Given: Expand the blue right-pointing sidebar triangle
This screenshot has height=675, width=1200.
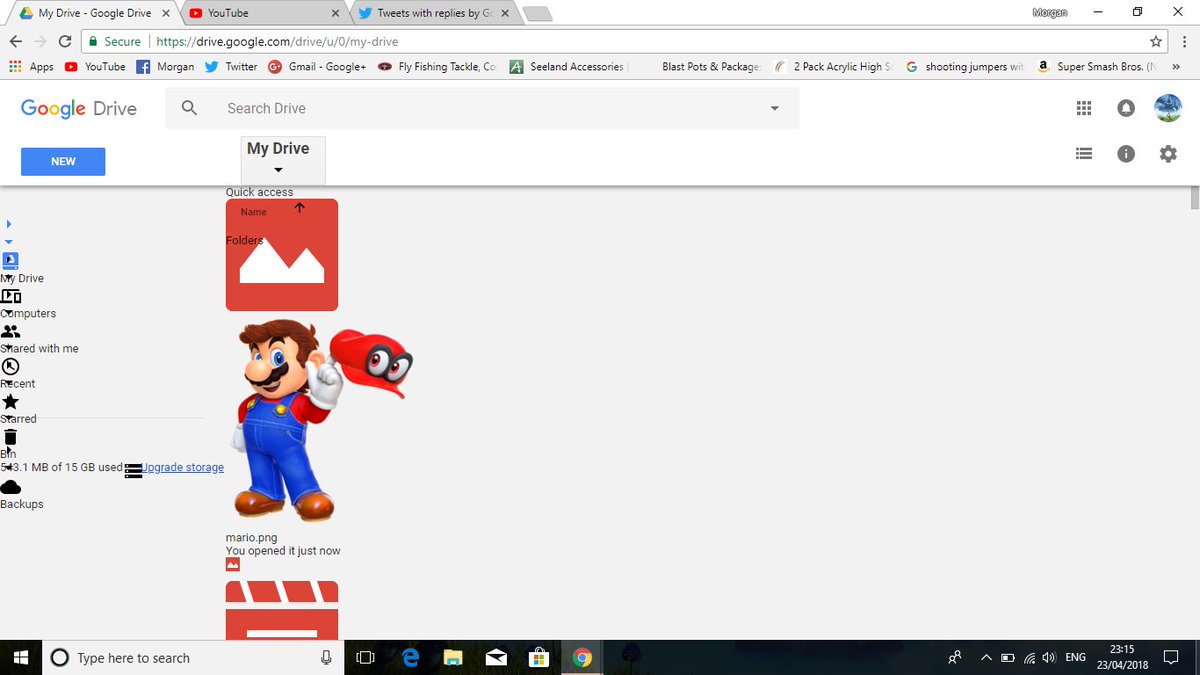Looking at the screenshot, I should tap(9, 224).
